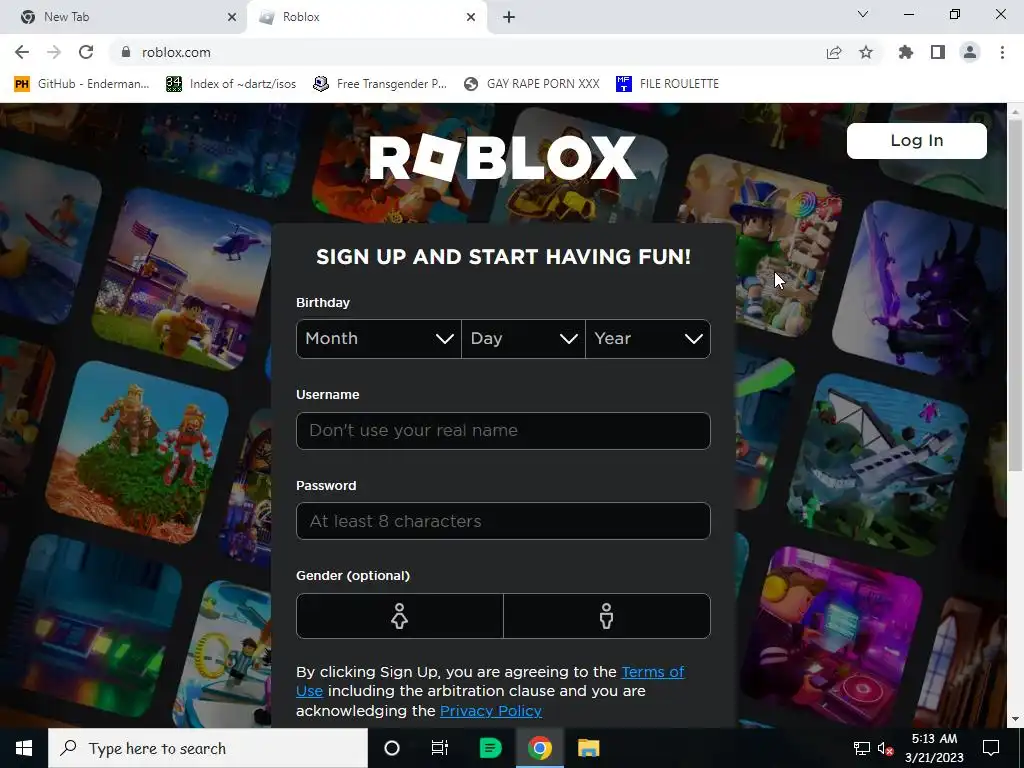Open the tab search chevron
1024x768 pixels.
(x=863, y=14)
